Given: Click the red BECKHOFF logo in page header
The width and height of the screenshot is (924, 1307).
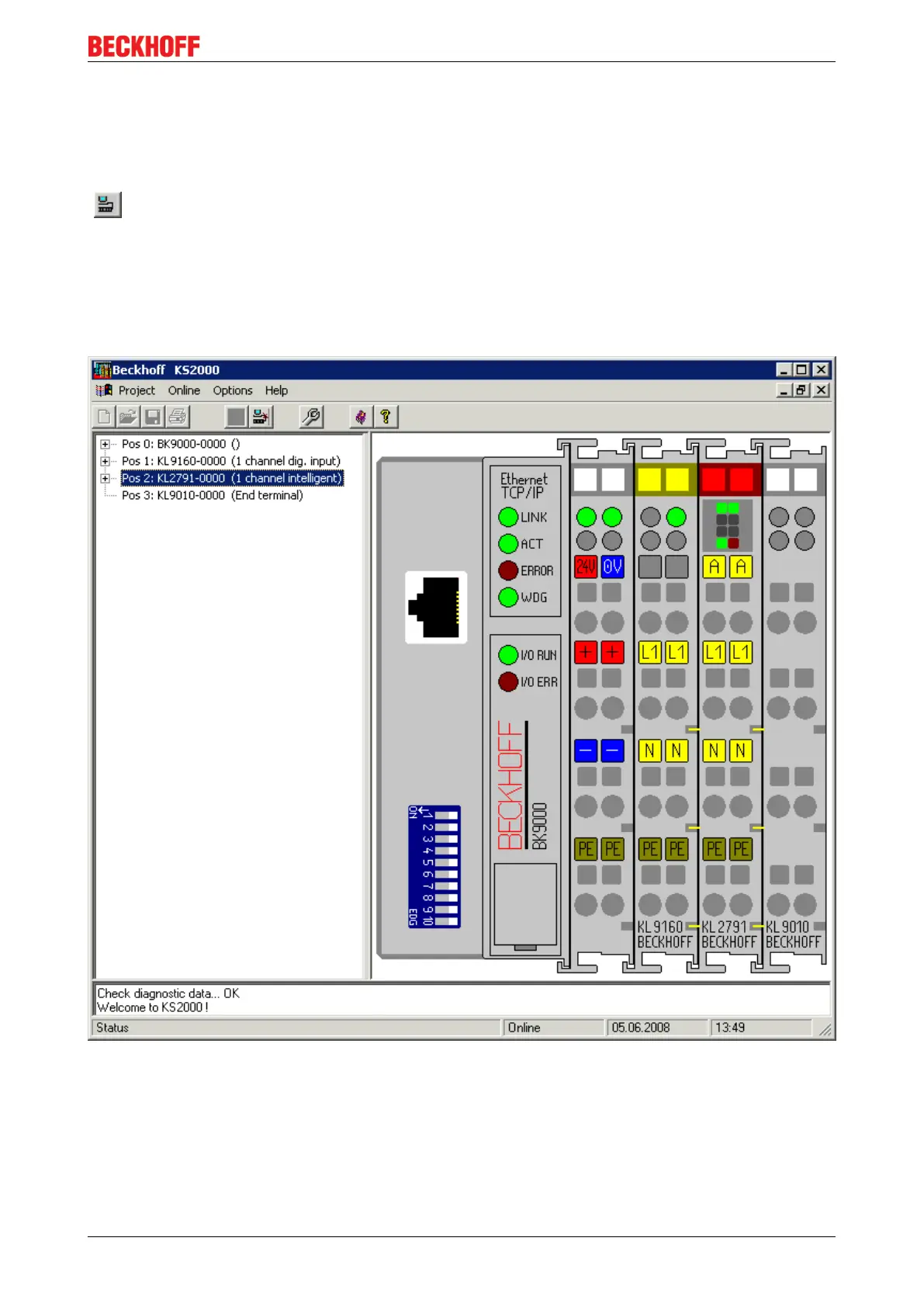Looking at the screenshot, I should [x=144, y=47].
